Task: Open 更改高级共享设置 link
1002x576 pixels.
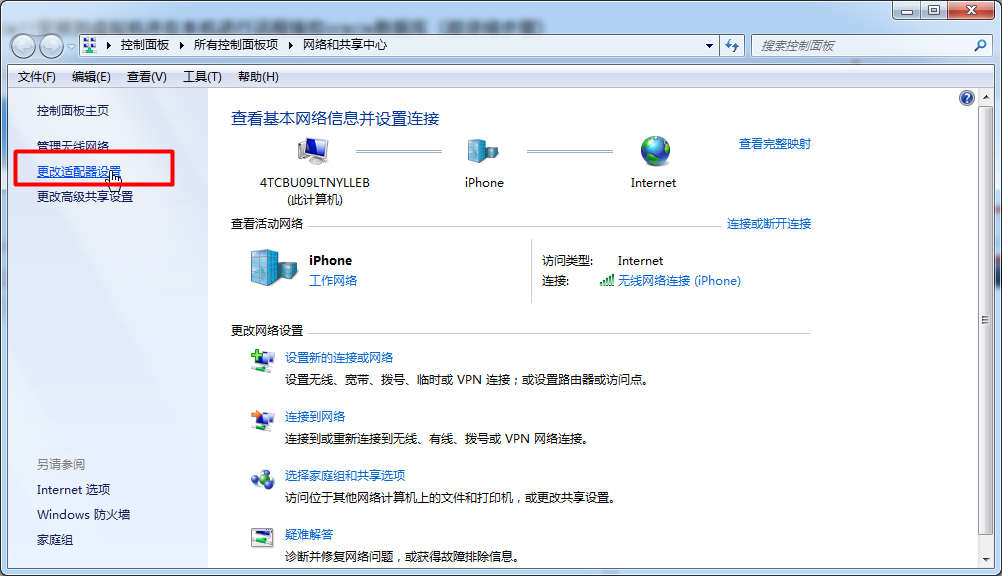Action: pos(85,197)
